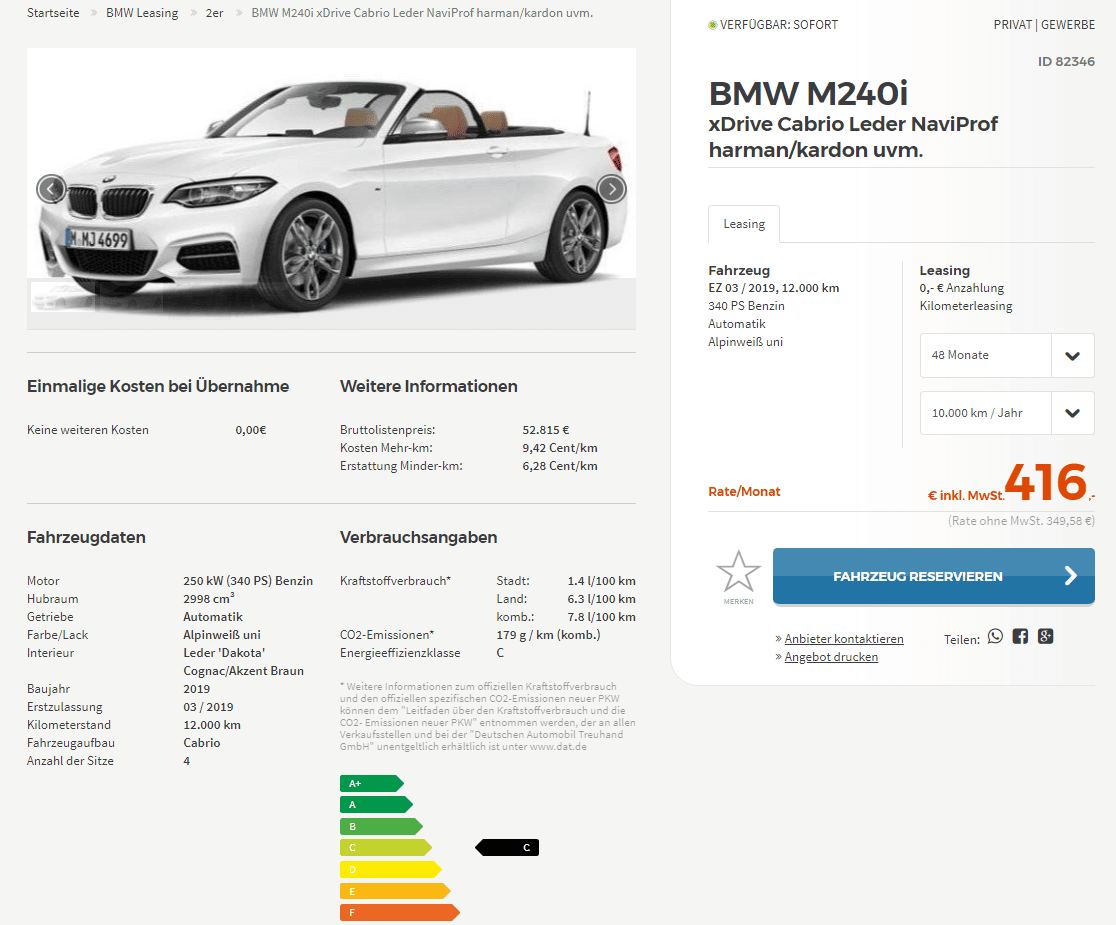Click the 9,42 Cent/km value

560,448
